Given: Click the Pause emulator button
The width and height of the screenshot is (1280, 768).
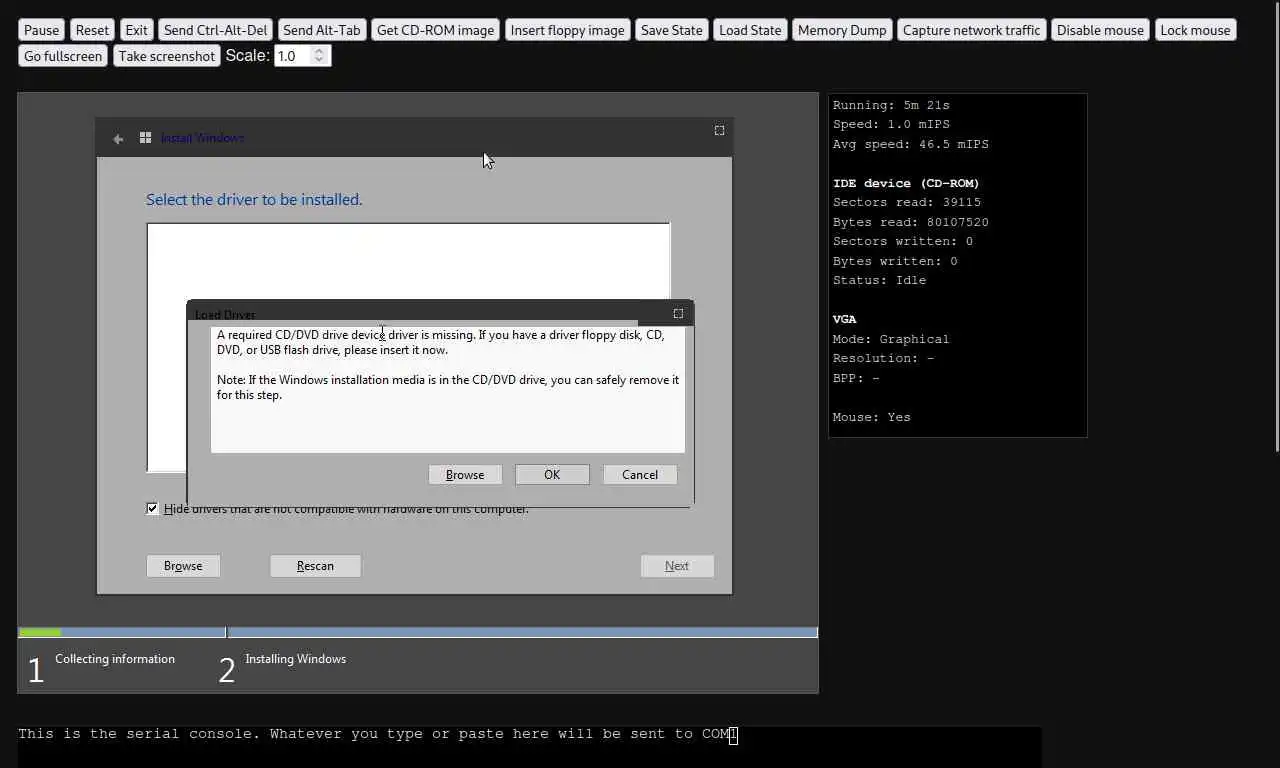Looking at the screenshot, I should [x=41, y=30].
